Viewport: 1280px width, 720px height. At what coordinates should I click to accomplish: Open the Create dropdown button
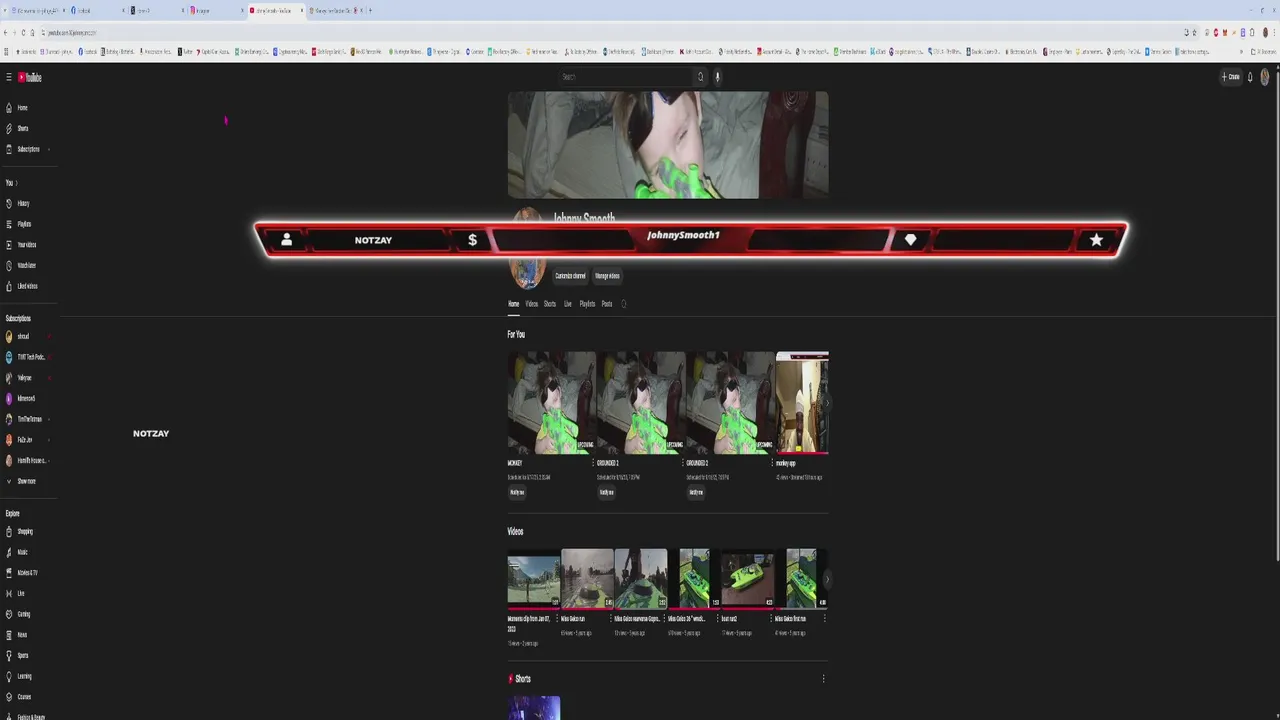[x=1231, y=77]
